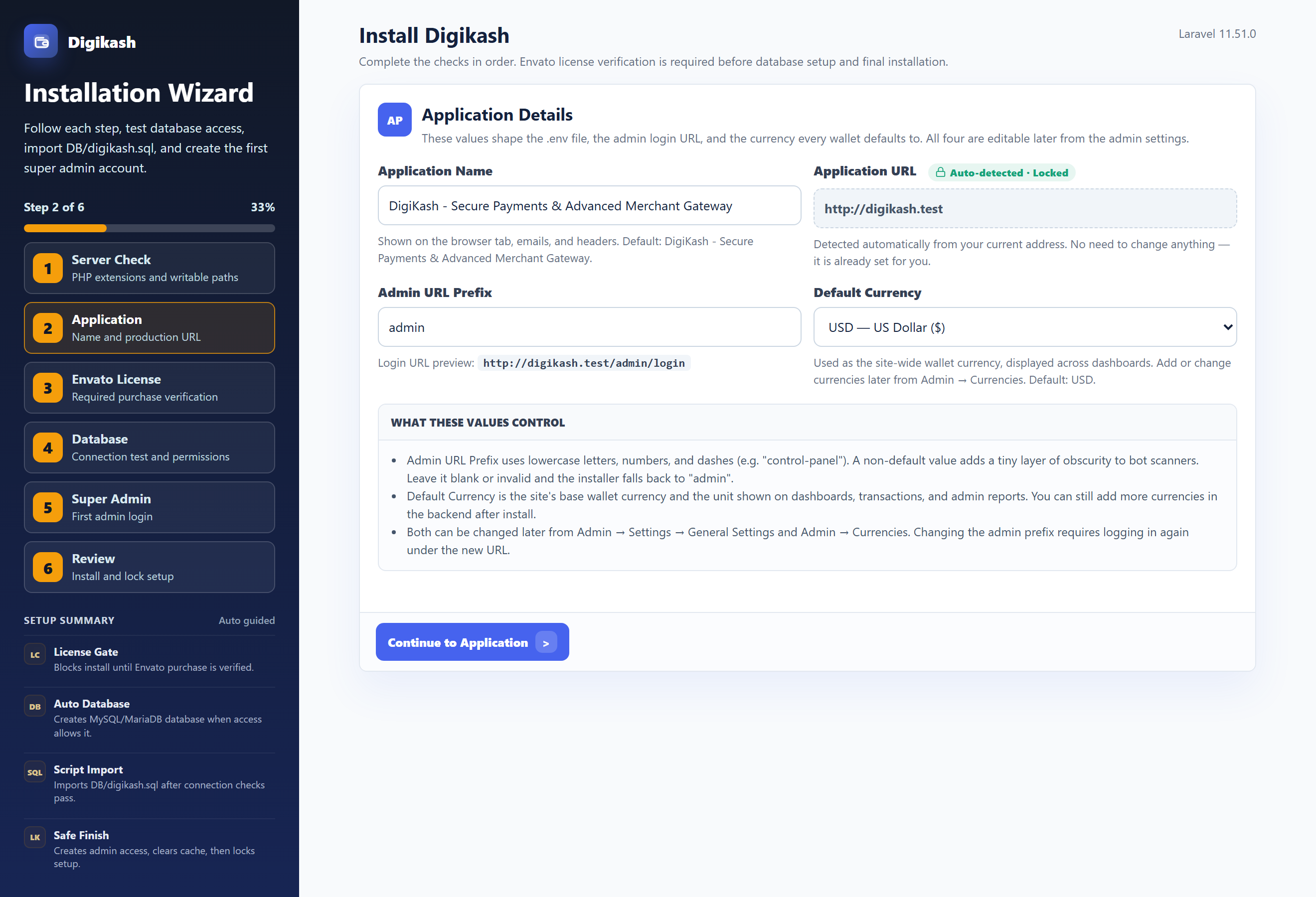Open the Database step
The height and width of the screenshot is (897, 1316).
point(150,448)
